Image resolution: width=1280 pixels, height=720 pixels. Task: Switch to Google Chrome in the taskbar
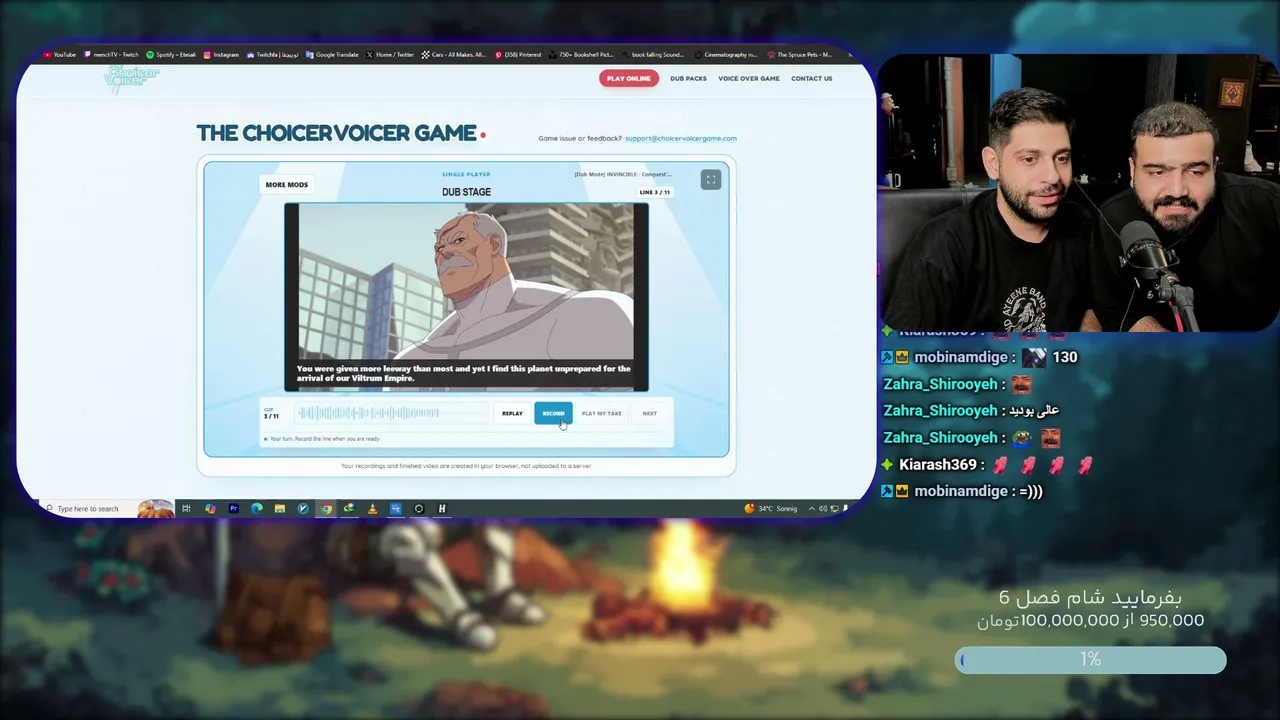326,509
